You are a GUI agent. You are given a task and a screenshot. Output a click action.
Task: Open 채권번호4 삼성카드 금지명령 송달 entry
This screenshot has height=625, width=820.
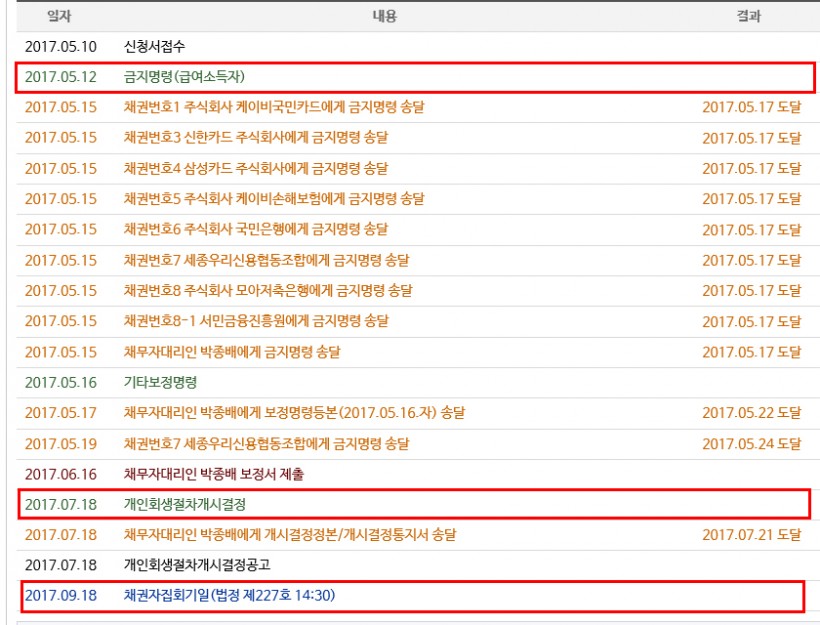pos(256,168)
